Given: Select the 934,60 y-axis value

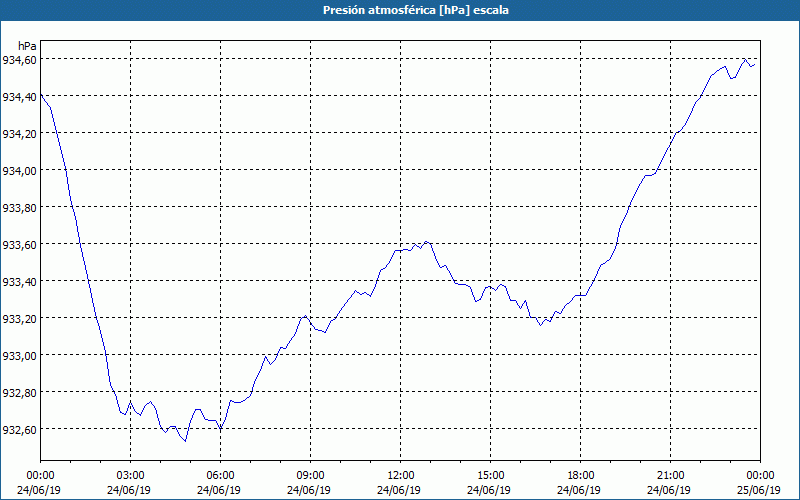Looking at the screenshot, I should coord(20,60).
